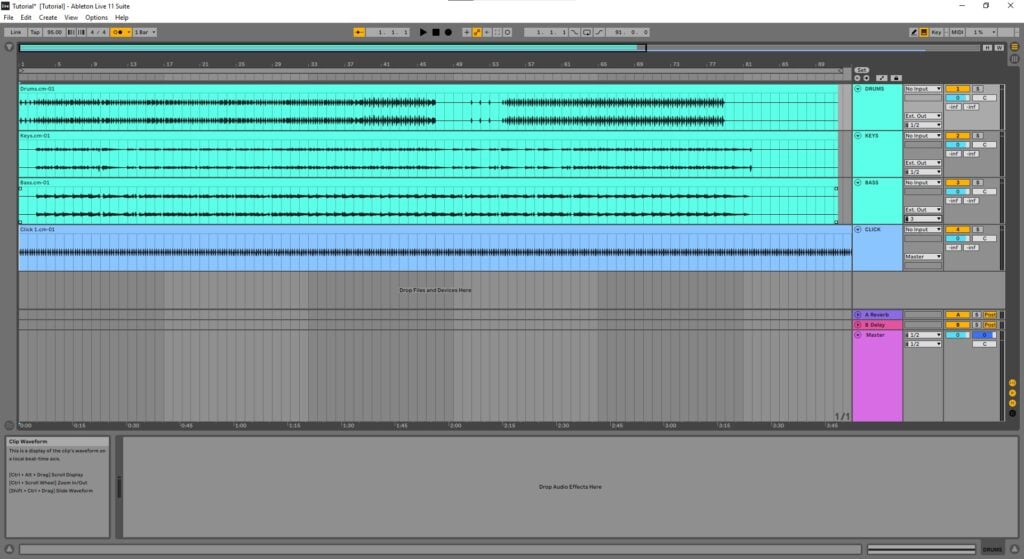Toggle the Automation Mode icon
The width and height of the screenshot is (1024, 559).
click(882, 78)
